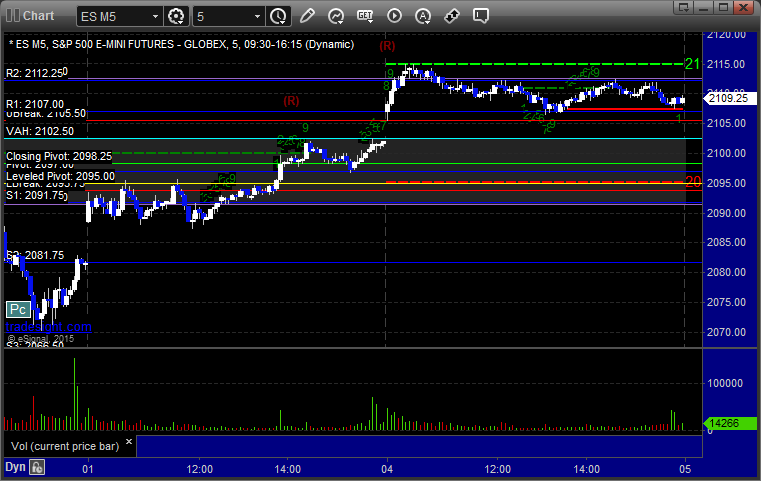Click the GET advanced studies icon

(x=365, y=16)
